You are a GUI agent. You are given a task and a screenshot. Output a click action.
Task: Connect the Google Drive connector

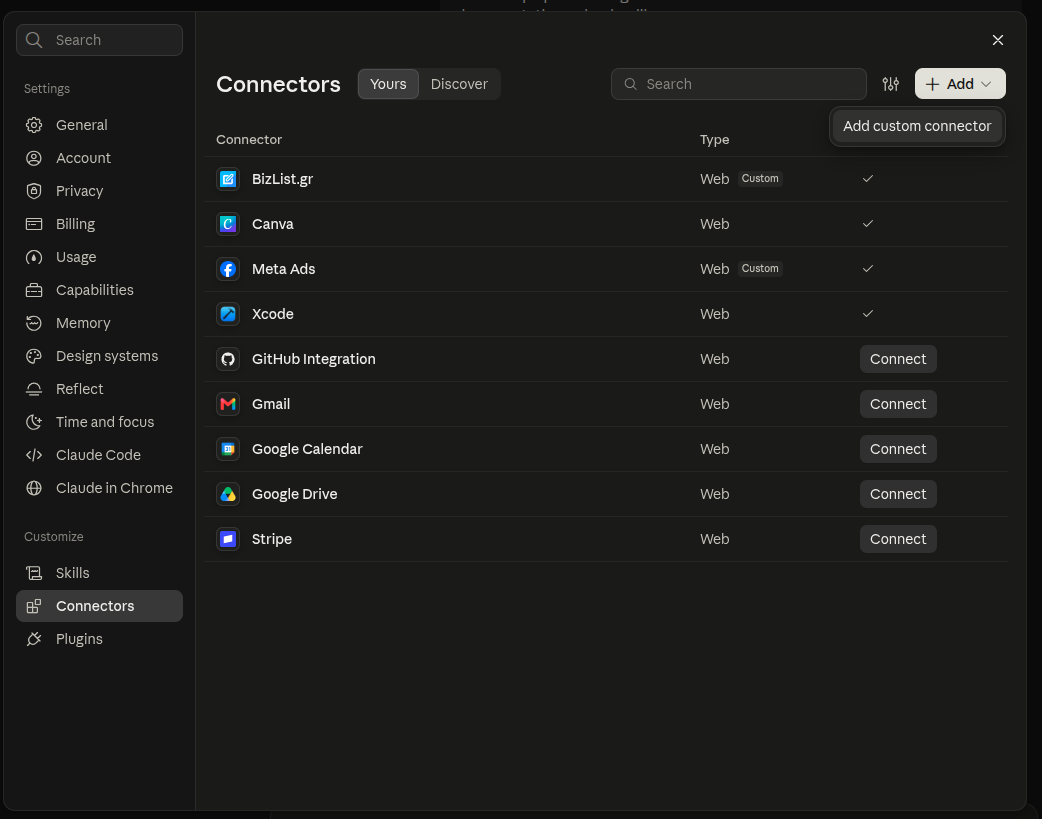[898, 494]
